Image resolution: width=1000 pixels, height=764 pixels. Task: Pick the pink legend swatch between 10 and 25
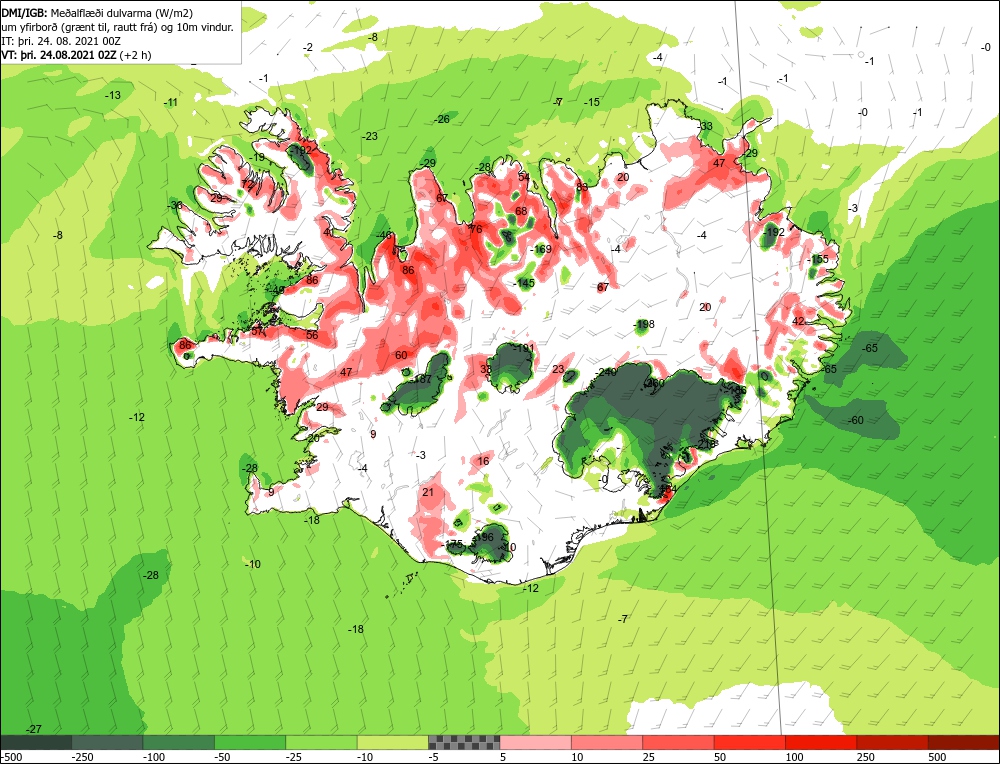click(607, 742)
